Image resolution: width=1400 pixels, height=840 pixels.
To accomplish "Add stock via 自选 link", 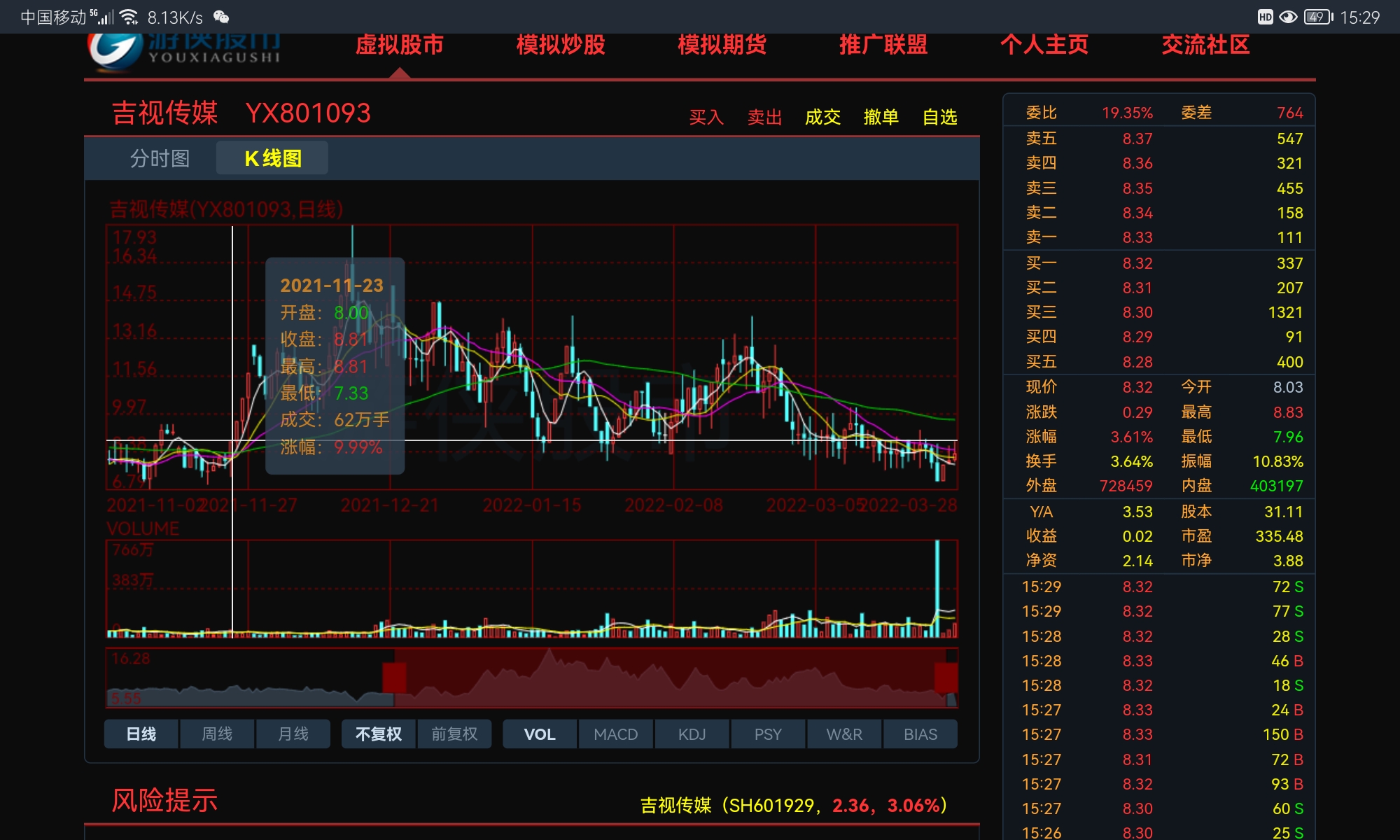I will [x=939, y=117].
